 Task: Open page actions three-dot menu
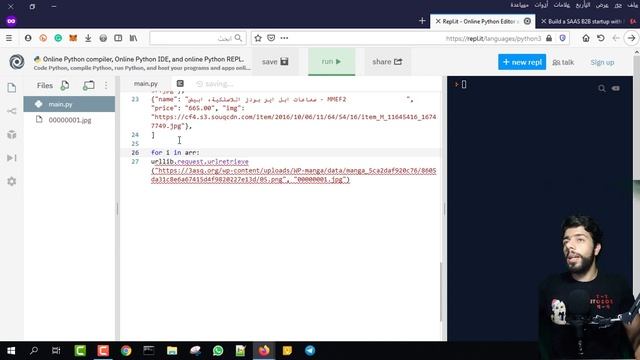[x=284, y=38]
